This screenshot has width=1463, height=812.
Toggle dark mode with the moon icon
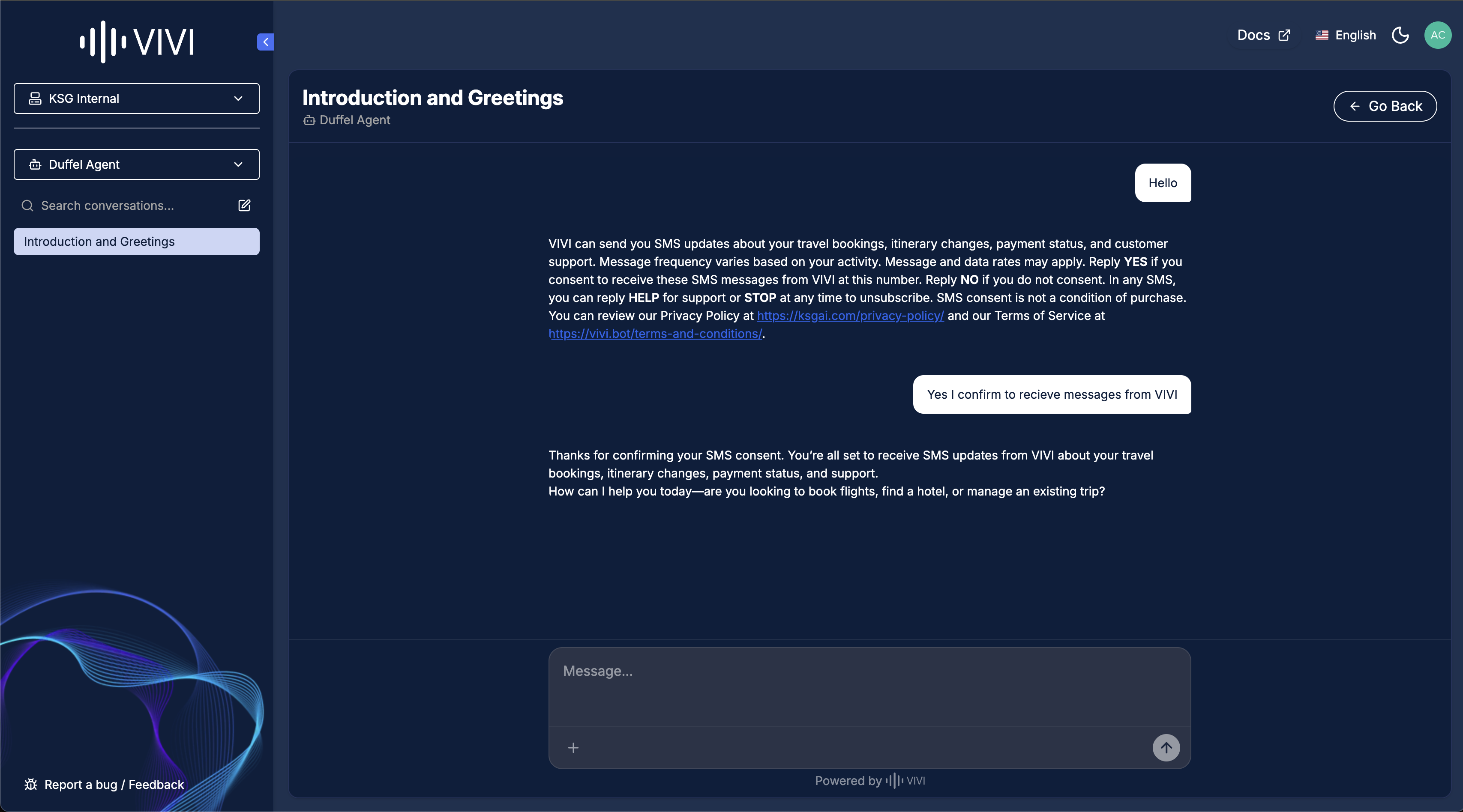pyautogui.click(x=1400, y=35)
